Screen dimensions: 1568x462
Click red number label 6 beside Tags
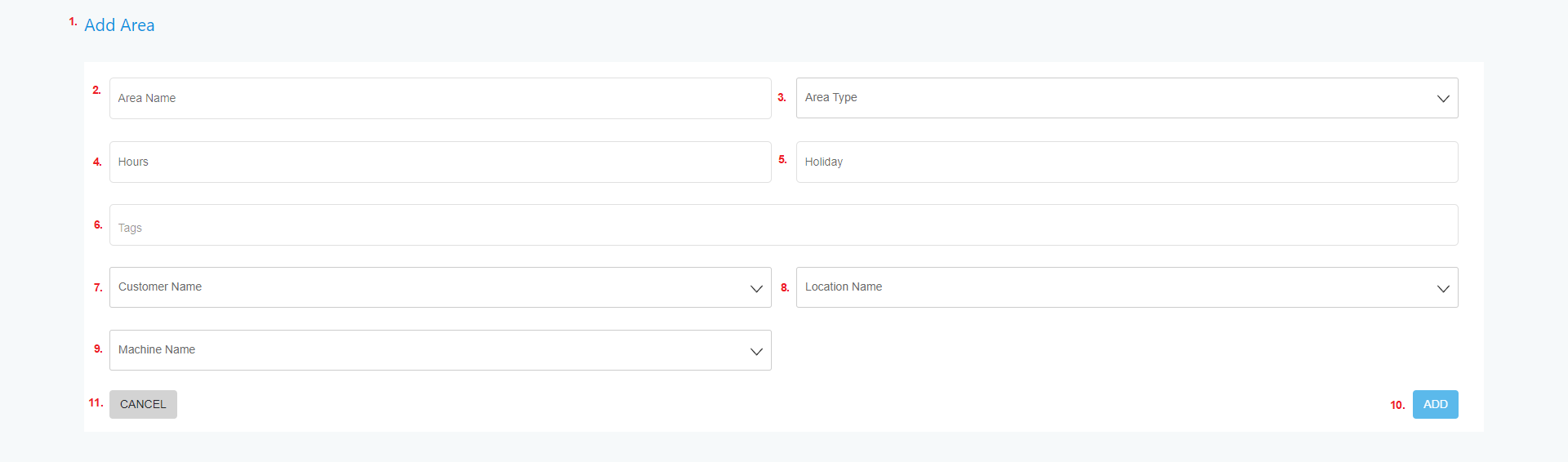pos(98,224)
